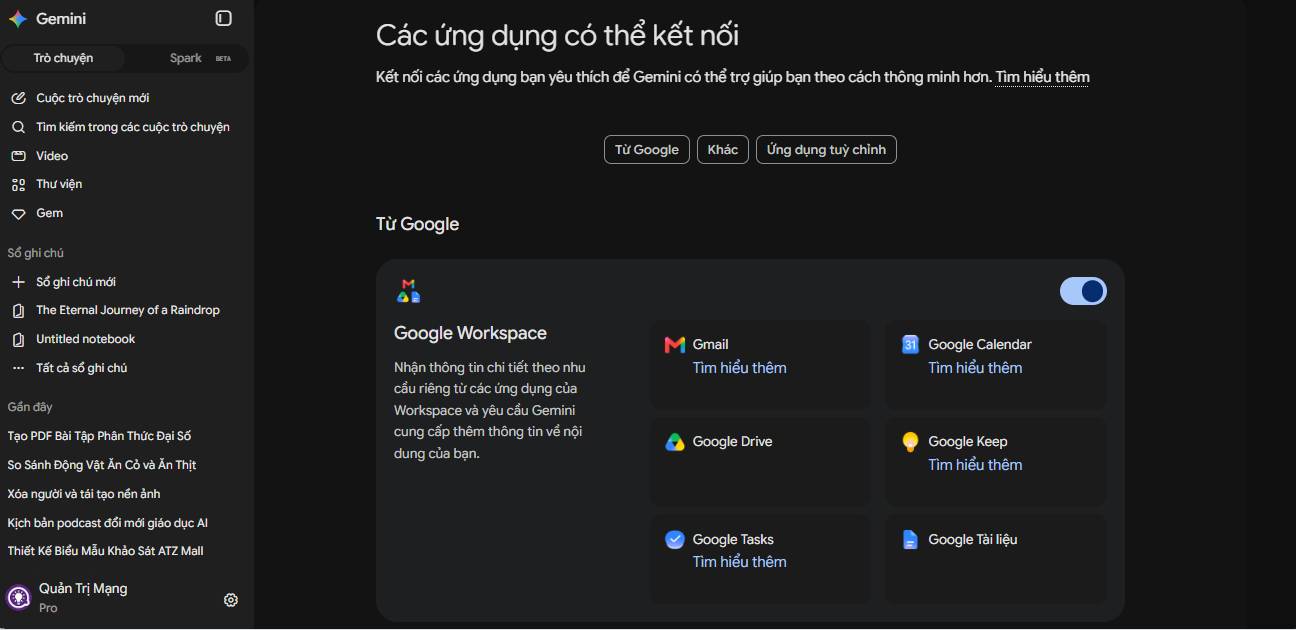Open settings via the gear icon
Viewport: 1296px width, 630px height.
[x=231, y=600]
